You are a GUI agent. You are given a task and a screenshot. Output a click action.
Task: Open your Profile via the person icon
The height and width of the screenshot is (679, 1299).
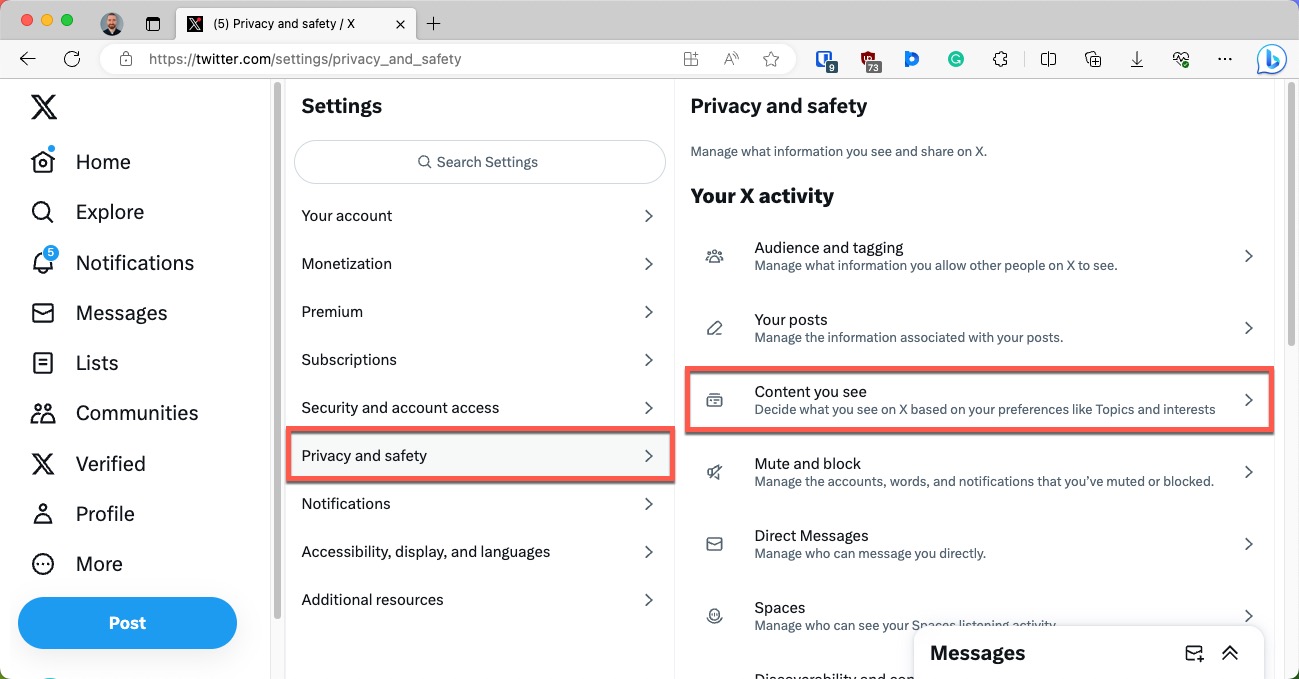coord(42,513)
